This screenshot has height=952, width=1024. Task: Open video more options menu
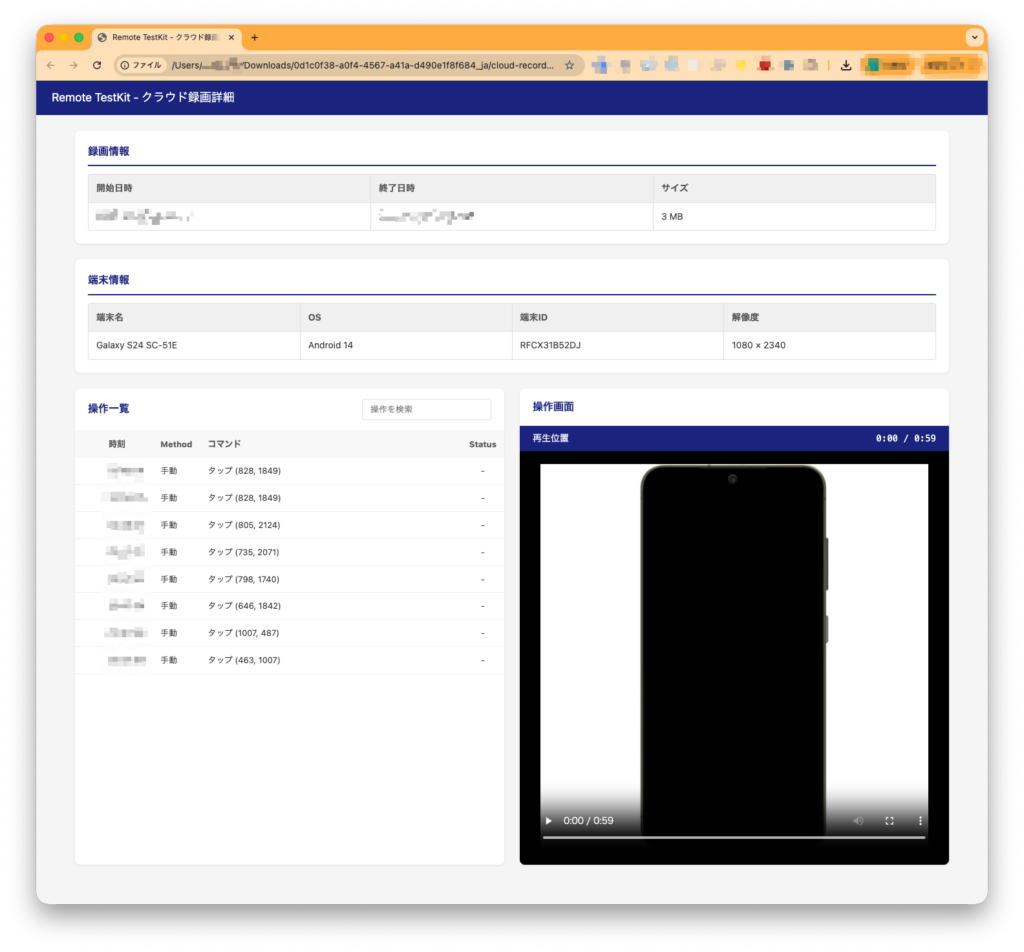pos(921,821)
